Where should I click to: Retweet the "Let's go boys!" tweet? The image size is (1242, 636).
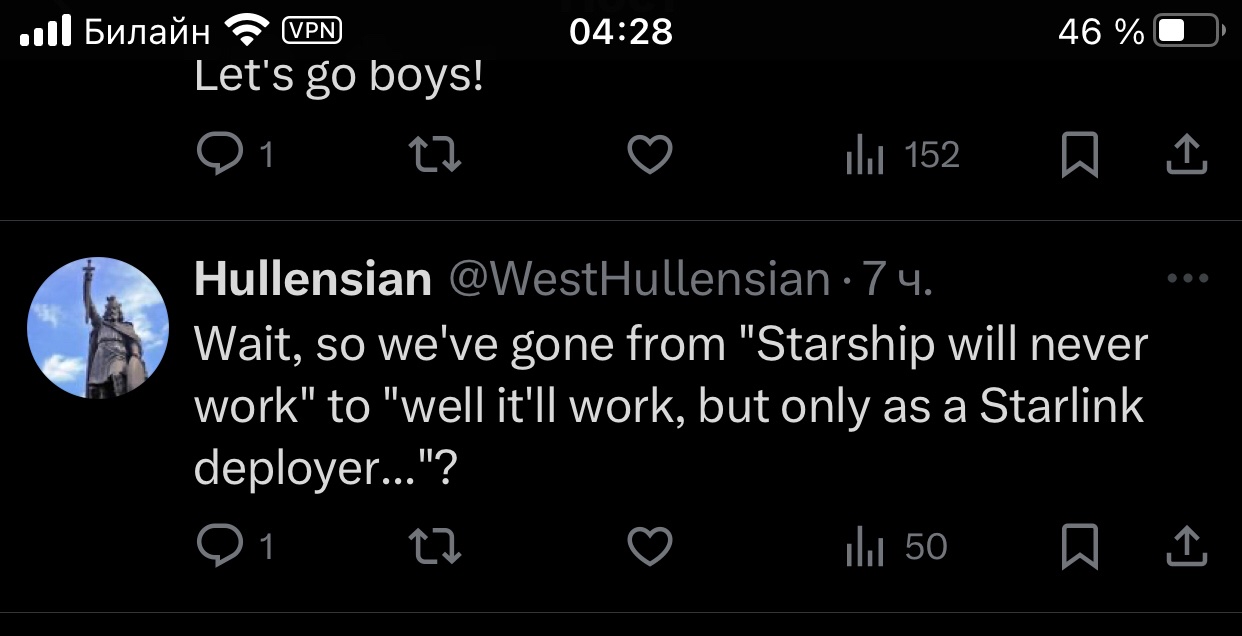[x=436, y=154]
